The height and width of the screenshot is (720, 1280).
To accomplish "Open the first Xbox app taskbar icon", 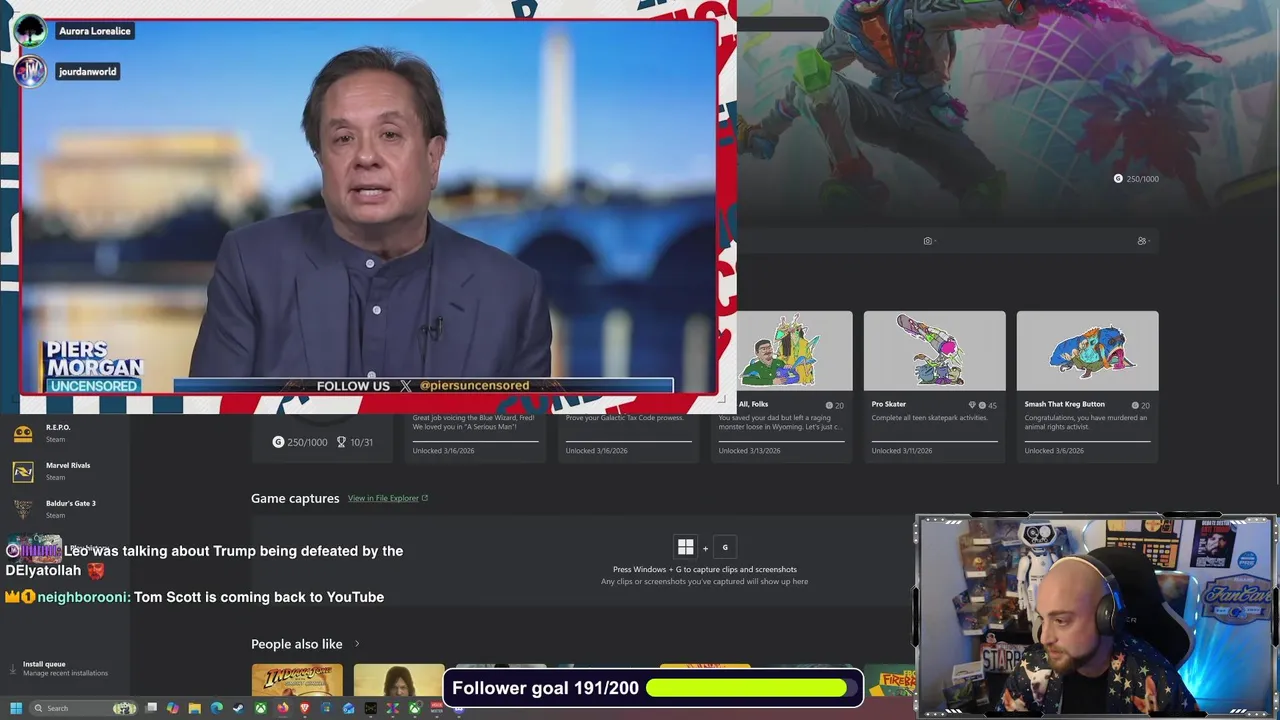I will click(x=260, y=708).
